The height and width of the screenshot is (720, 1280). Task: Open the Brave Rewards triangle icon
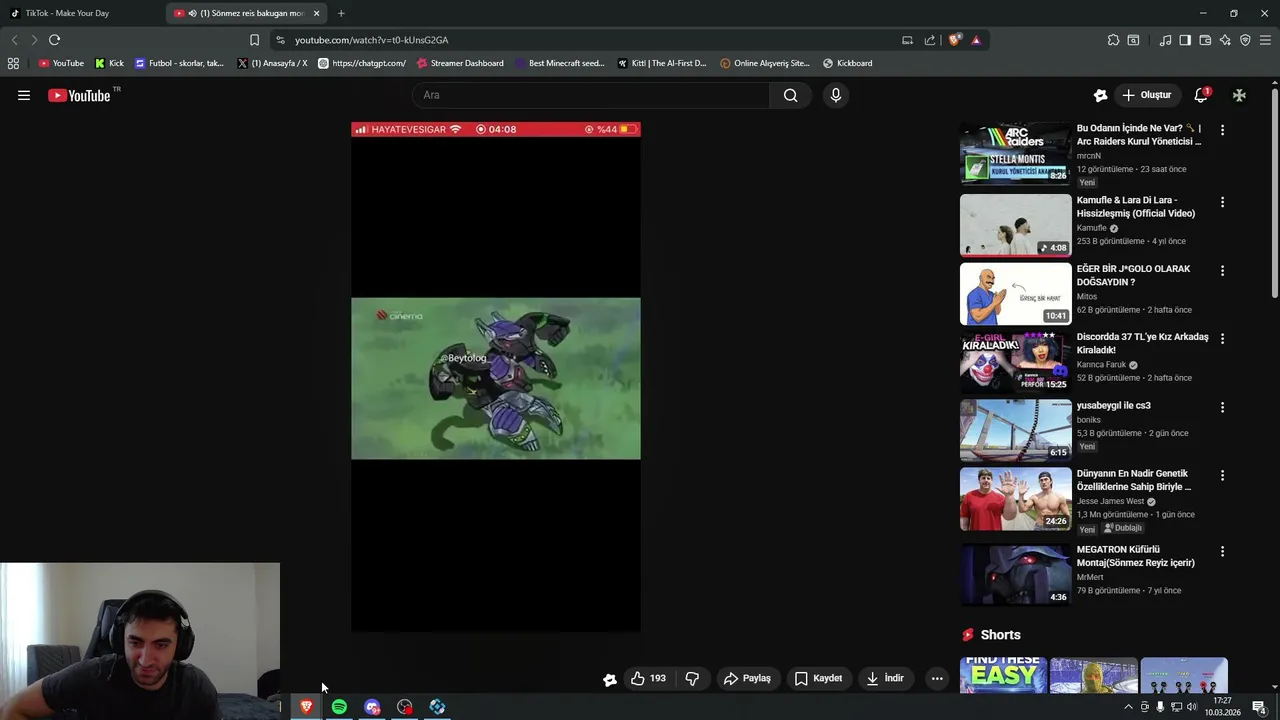976,40
